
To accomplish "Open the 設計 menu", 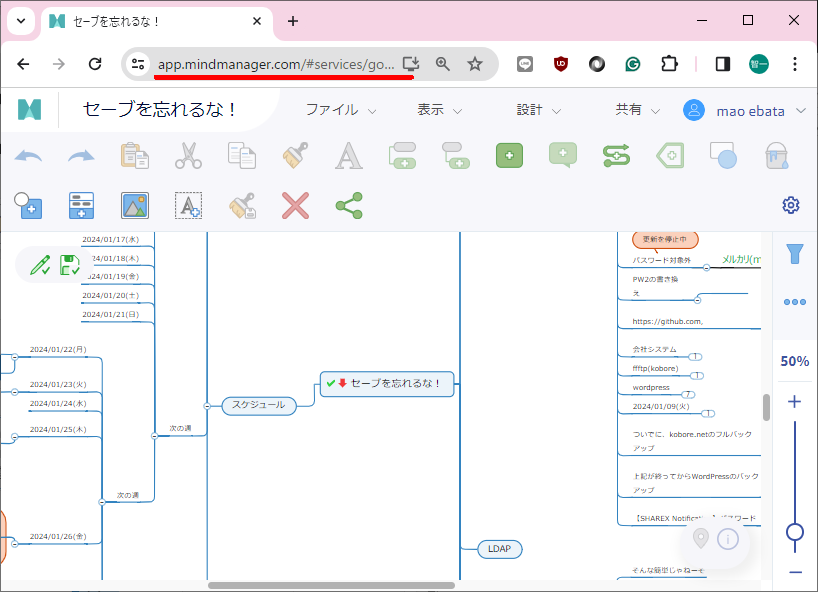I will tap(539, 110).
